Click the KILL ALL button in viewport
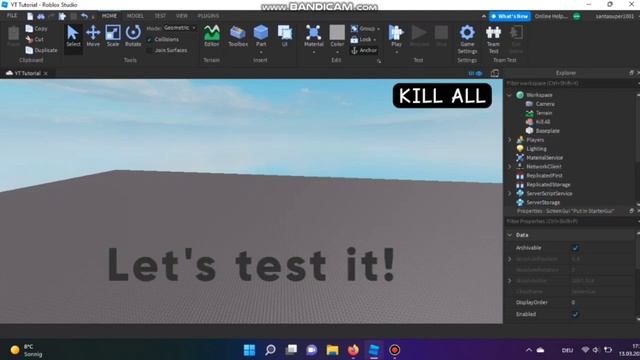 (x=442, y=96)
